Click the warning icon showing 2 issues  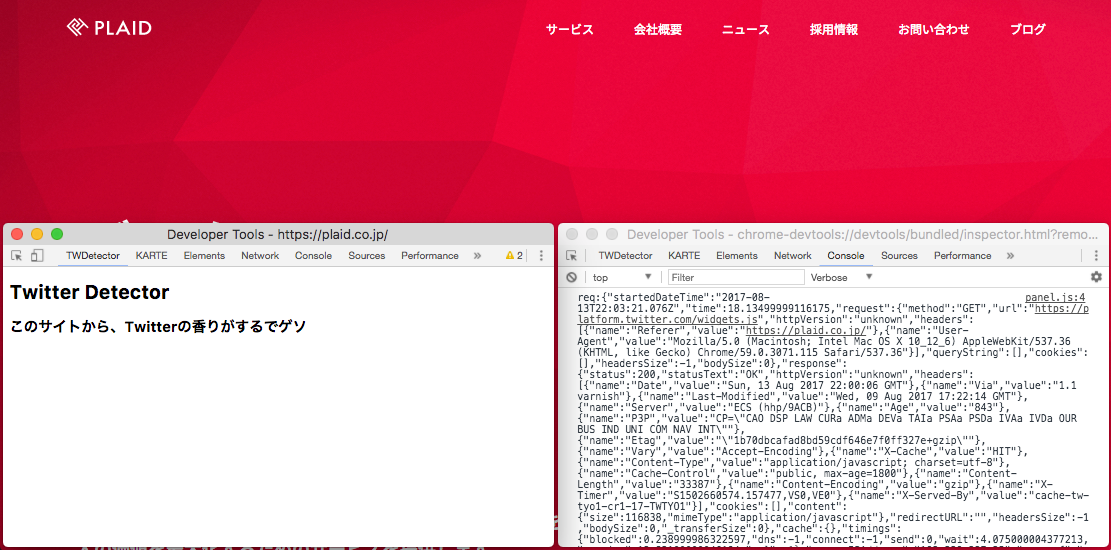pos(514,256)
